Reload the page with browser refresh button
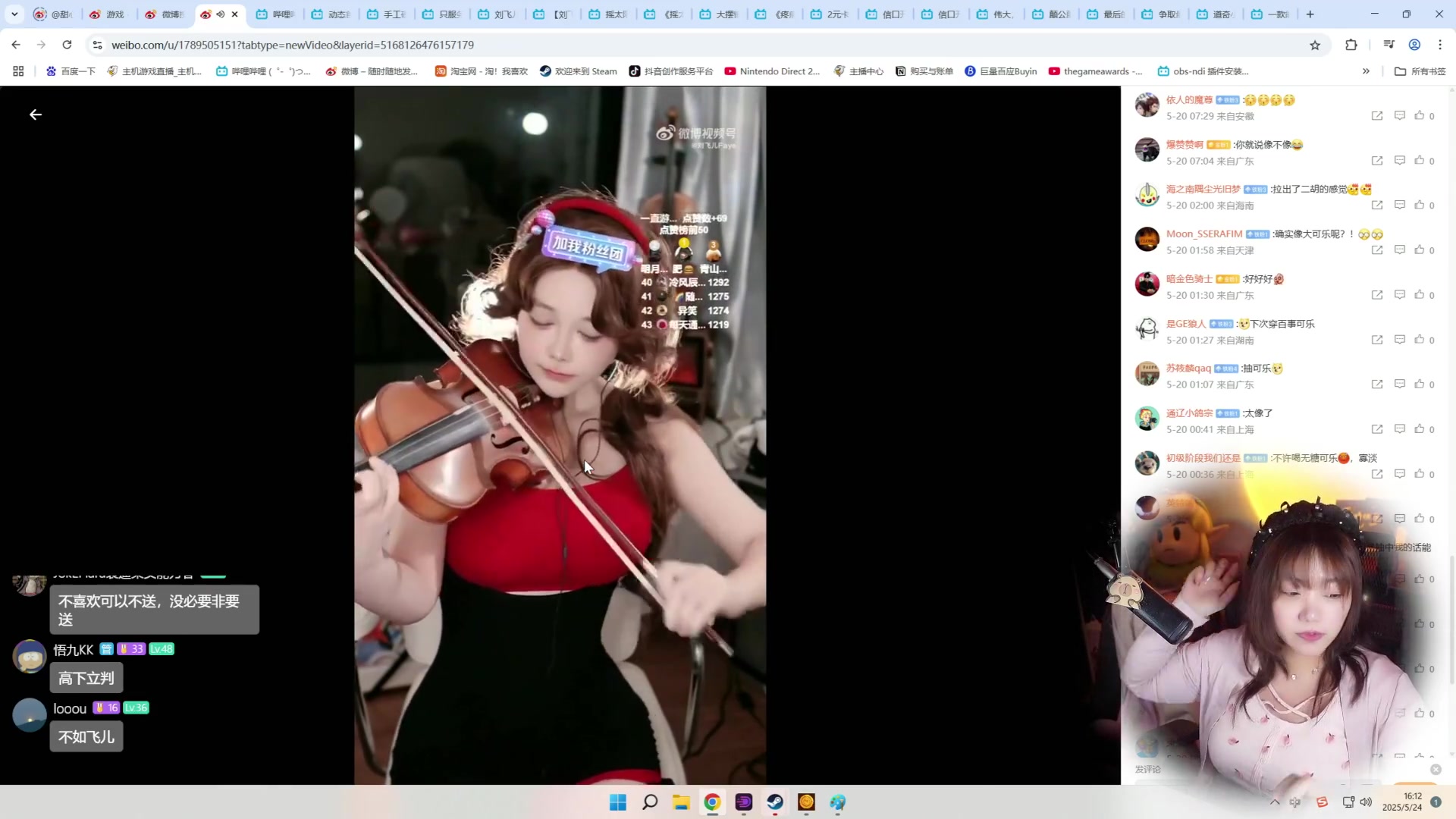Image resolution: width=1456 pixels, height=819 pixels. [67, 45]
